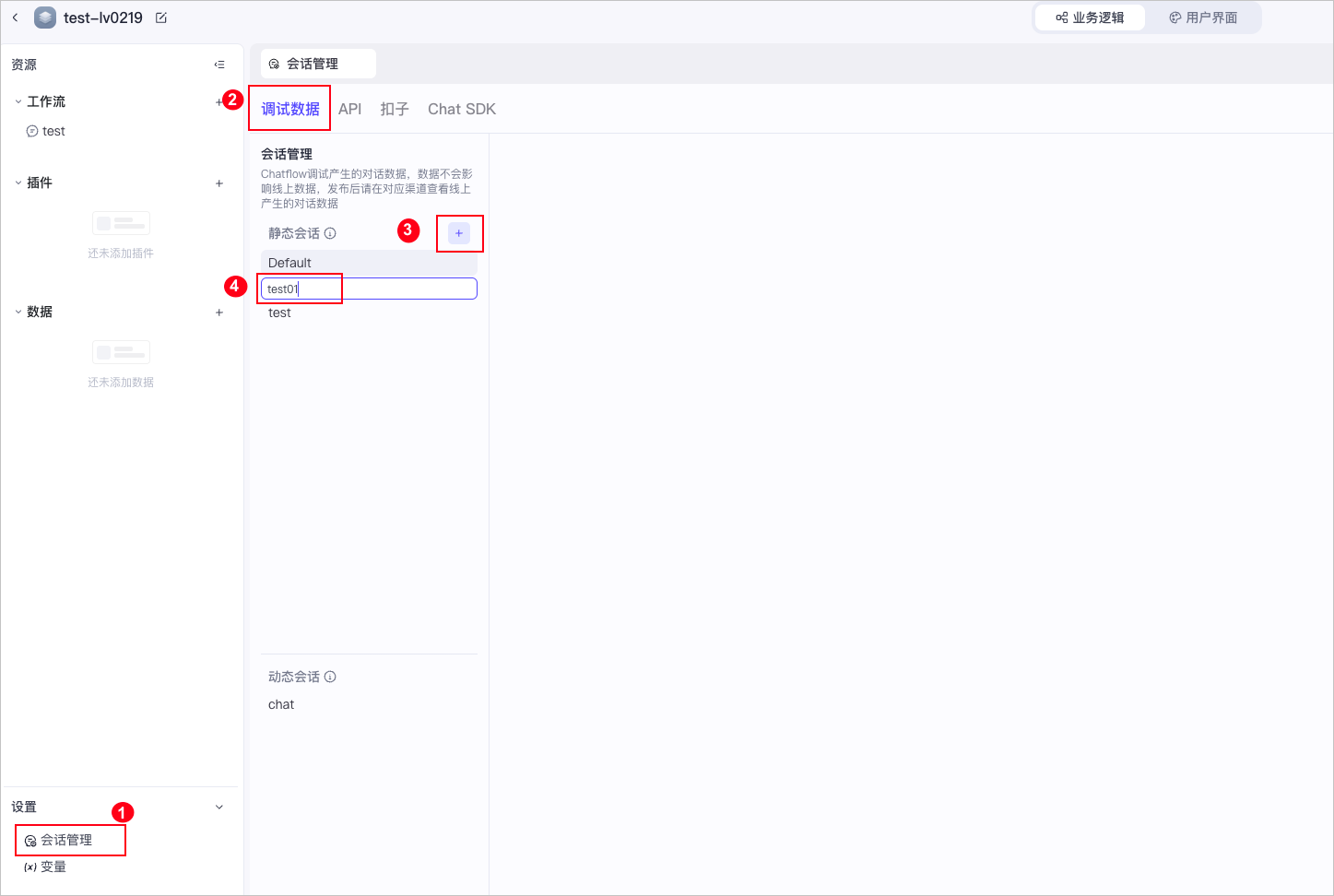Viewport: 1334px width, 896px height.
Task: Click the 动态会话 label
Action: click(x=294, y=677)
